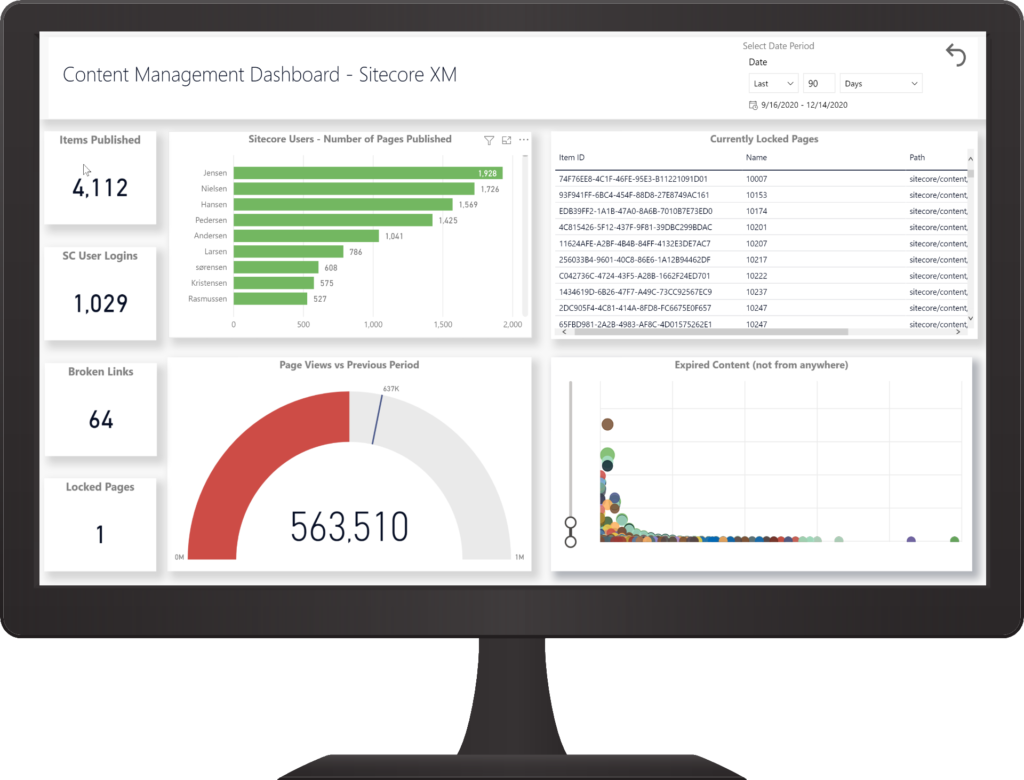The image size is (1024, 780).
Task: Select the Nielsen bar in the chart
Action: tap(354, 189)
